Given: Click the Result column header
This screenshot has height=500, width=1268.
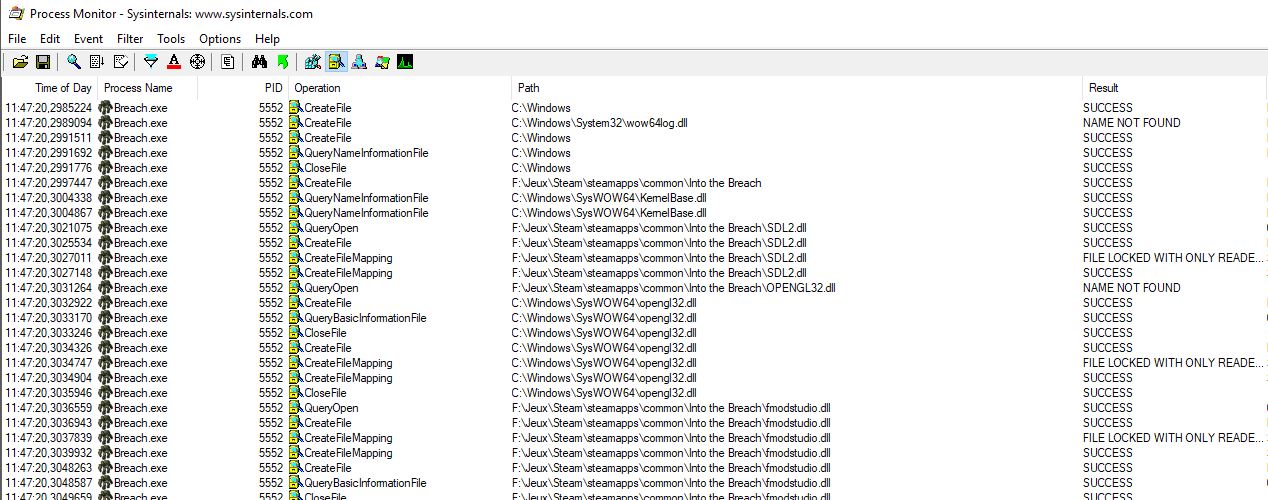Looking at the screenshot, I should 1175,88.
